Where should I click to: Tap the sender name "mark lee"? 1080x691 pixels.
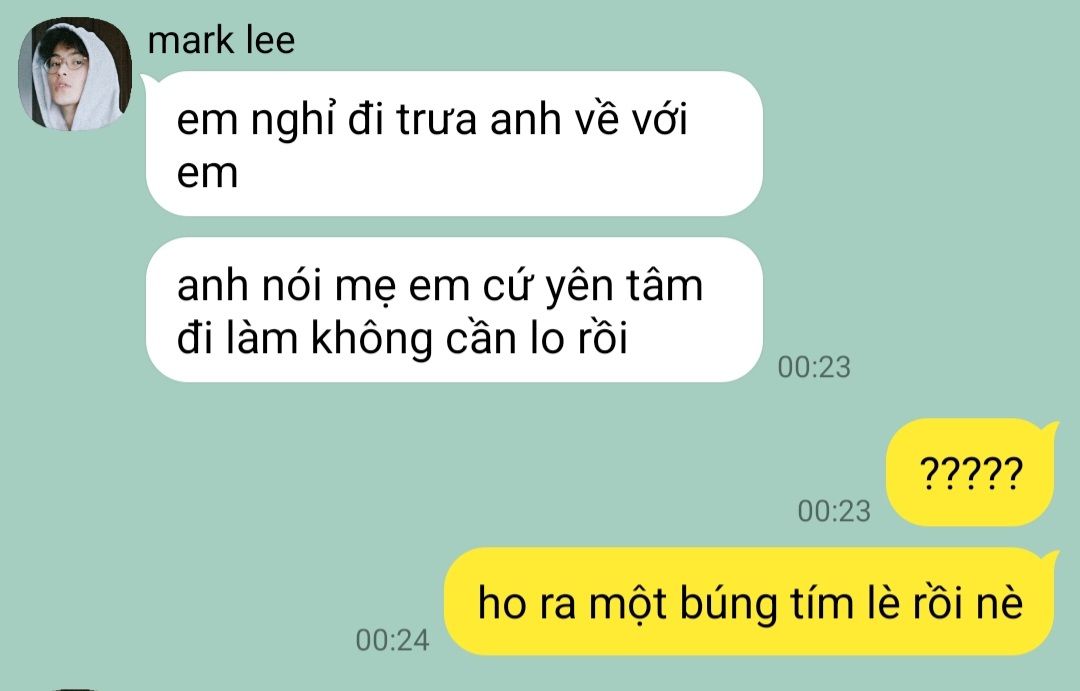pos(221,40)
